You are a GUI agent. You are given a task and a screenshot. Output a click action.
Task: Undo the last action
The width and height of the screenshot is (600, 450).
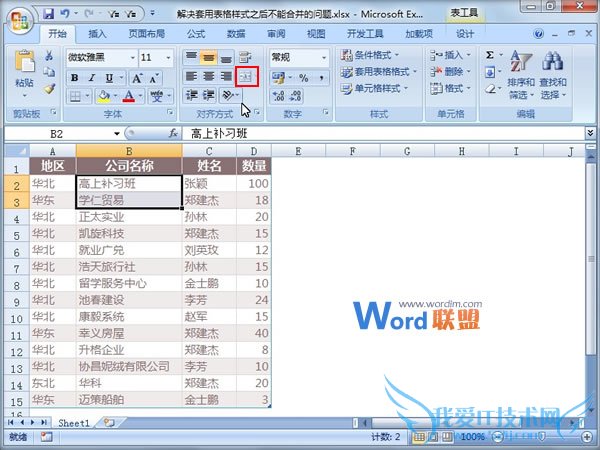(65, 14)
